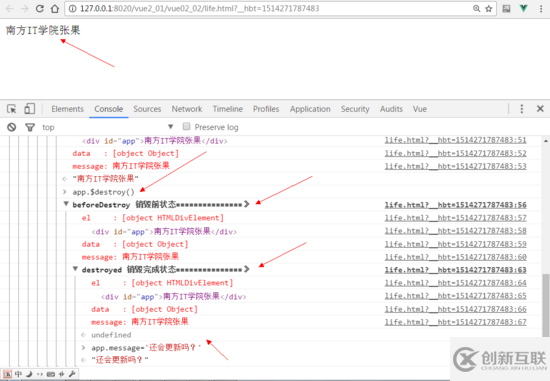Open the Vue devtools tab
This screenshot has height=381, width=550.
(420, 109)
